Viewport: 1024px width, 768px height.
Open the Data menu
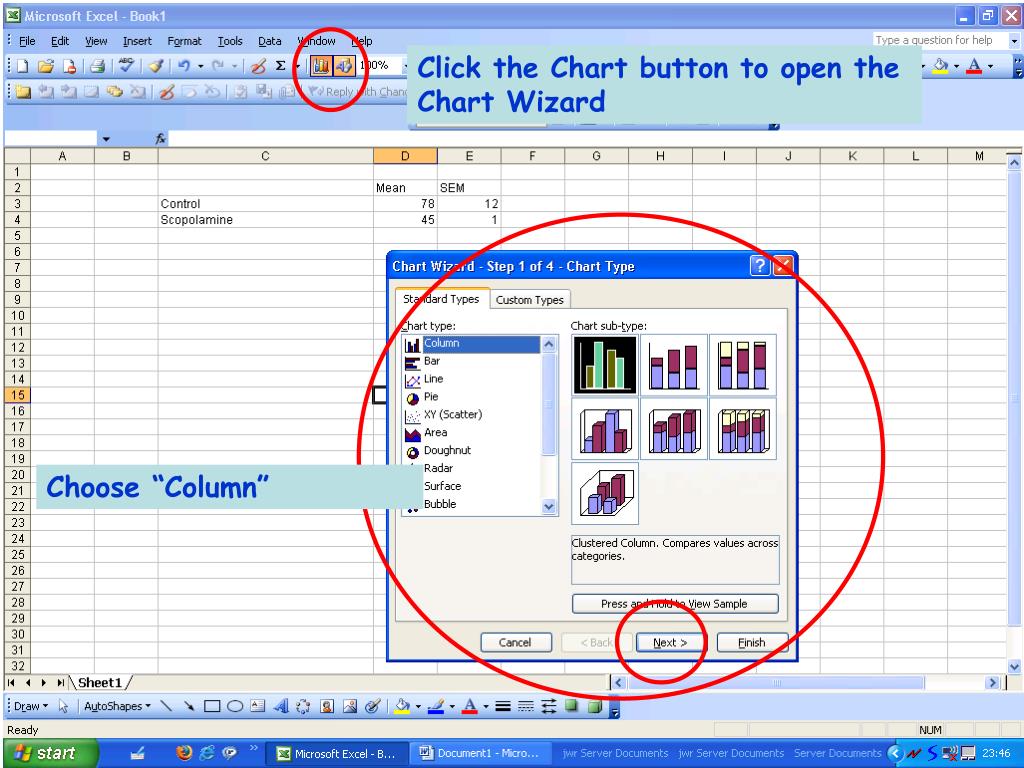[x=270, y=41]
